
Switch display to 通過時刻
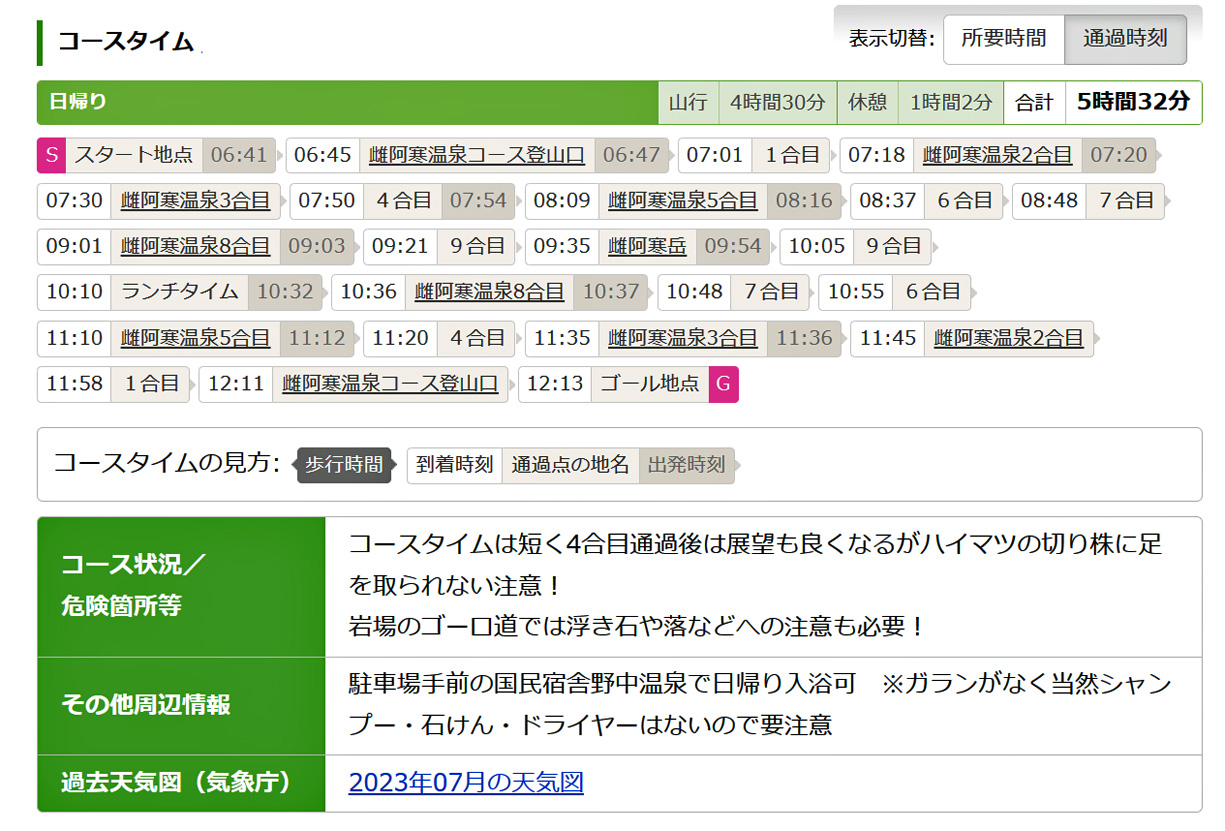1125,39
